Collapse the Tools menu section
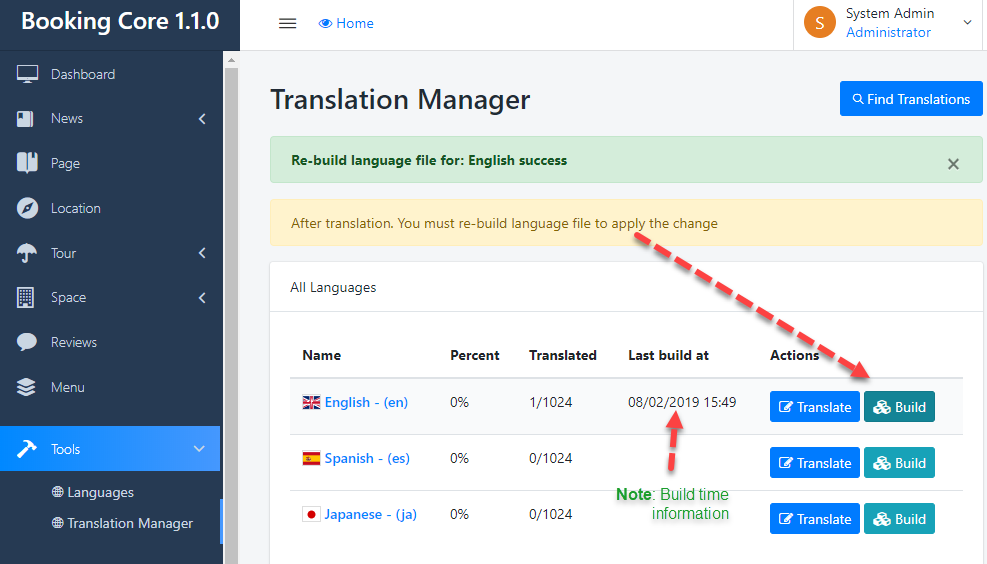Viewport: 987px width, 564px height. pyautogui.click(x=198, y=449)
